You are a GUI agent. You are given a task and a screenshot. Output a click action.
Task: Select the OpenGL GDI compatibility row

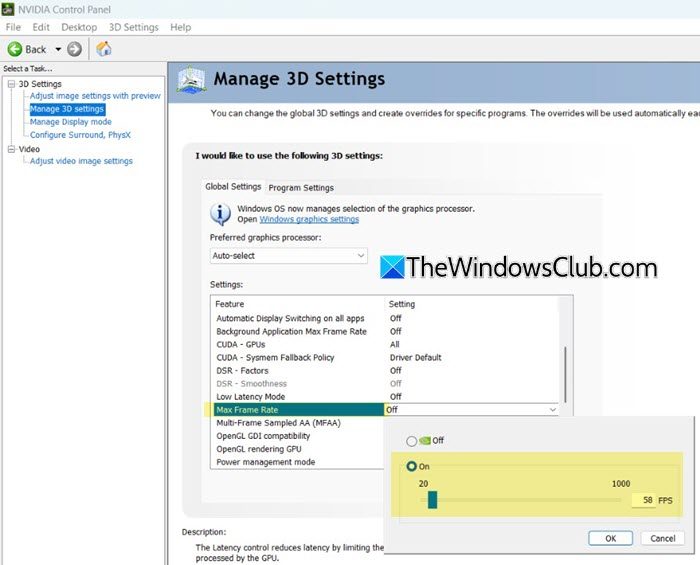coord(298,436)
